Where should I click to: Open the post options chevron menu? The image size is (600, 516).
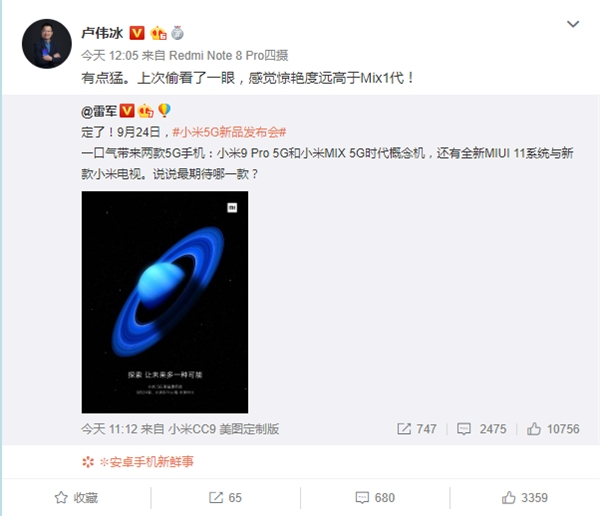pyautogui.click(x=572, y=24)
